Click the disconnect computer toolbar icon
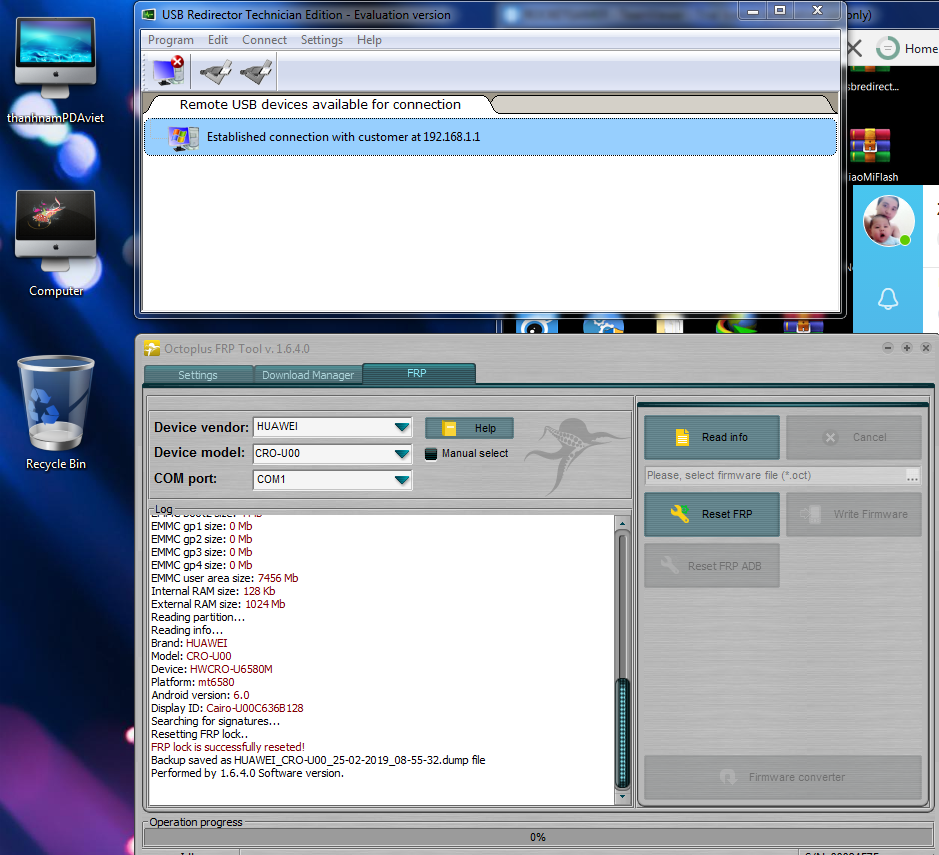The height and width of the screenshot is (855, 939). [168, 71]
